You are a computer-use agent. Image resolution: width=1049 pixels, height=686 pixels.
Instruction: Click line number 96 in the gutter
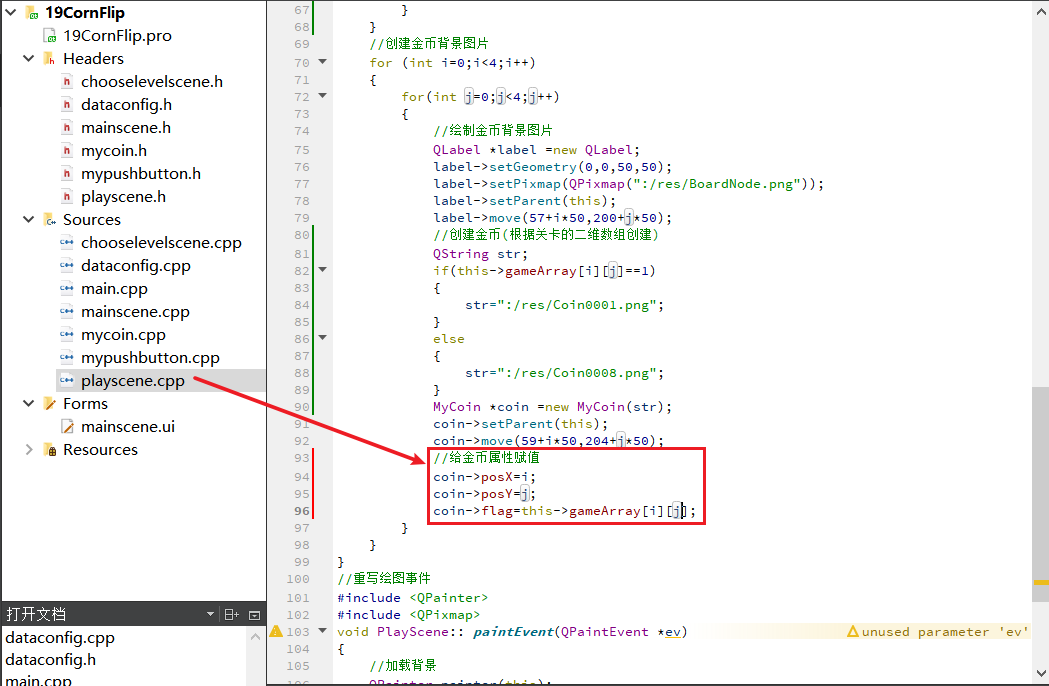[302, 511]
